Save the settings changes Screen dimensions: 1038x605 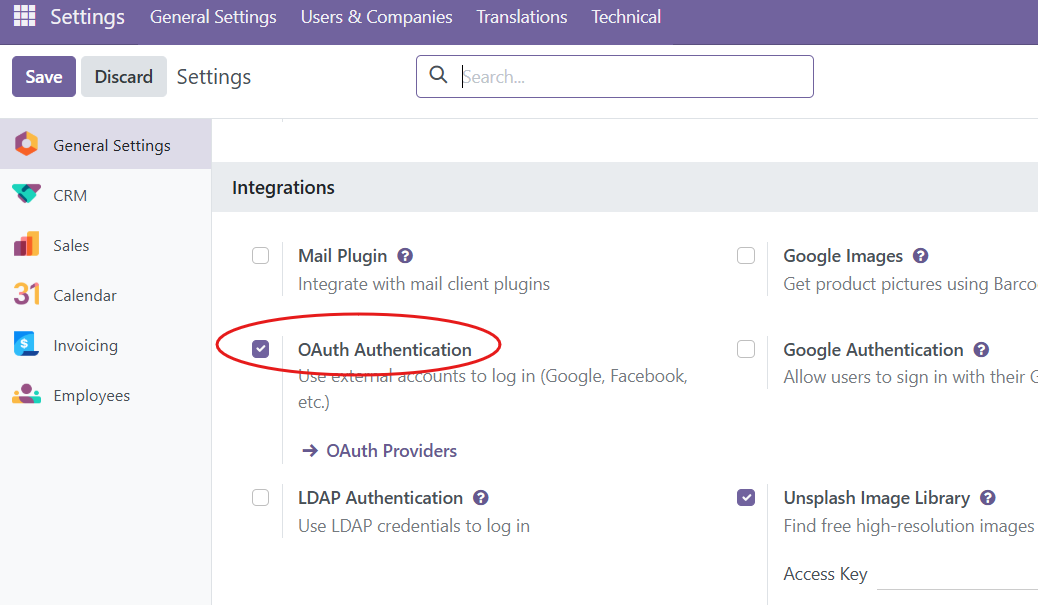pos(44,77)
